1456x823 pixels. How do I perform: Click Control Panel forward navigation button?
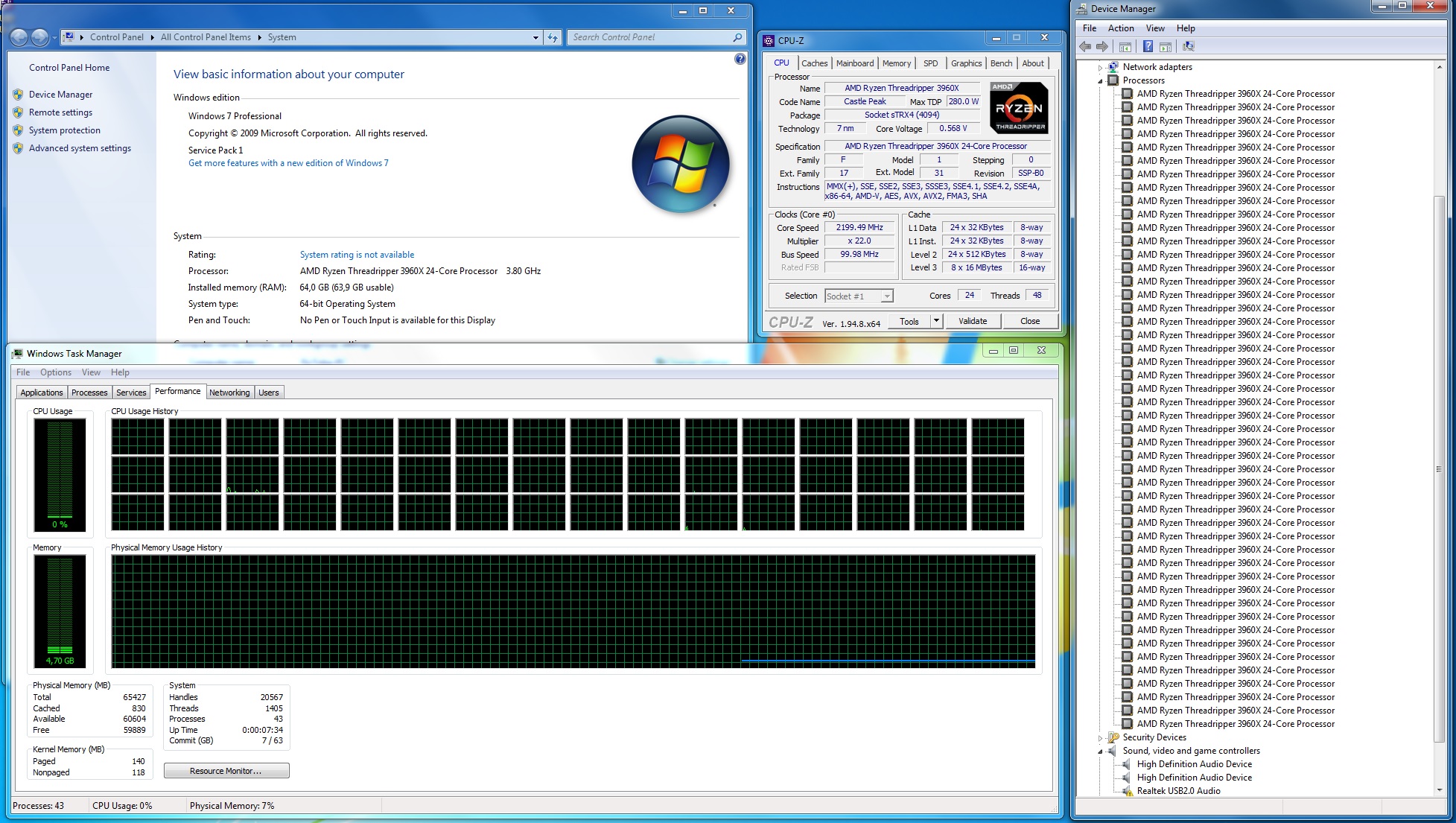pos(40,37)
